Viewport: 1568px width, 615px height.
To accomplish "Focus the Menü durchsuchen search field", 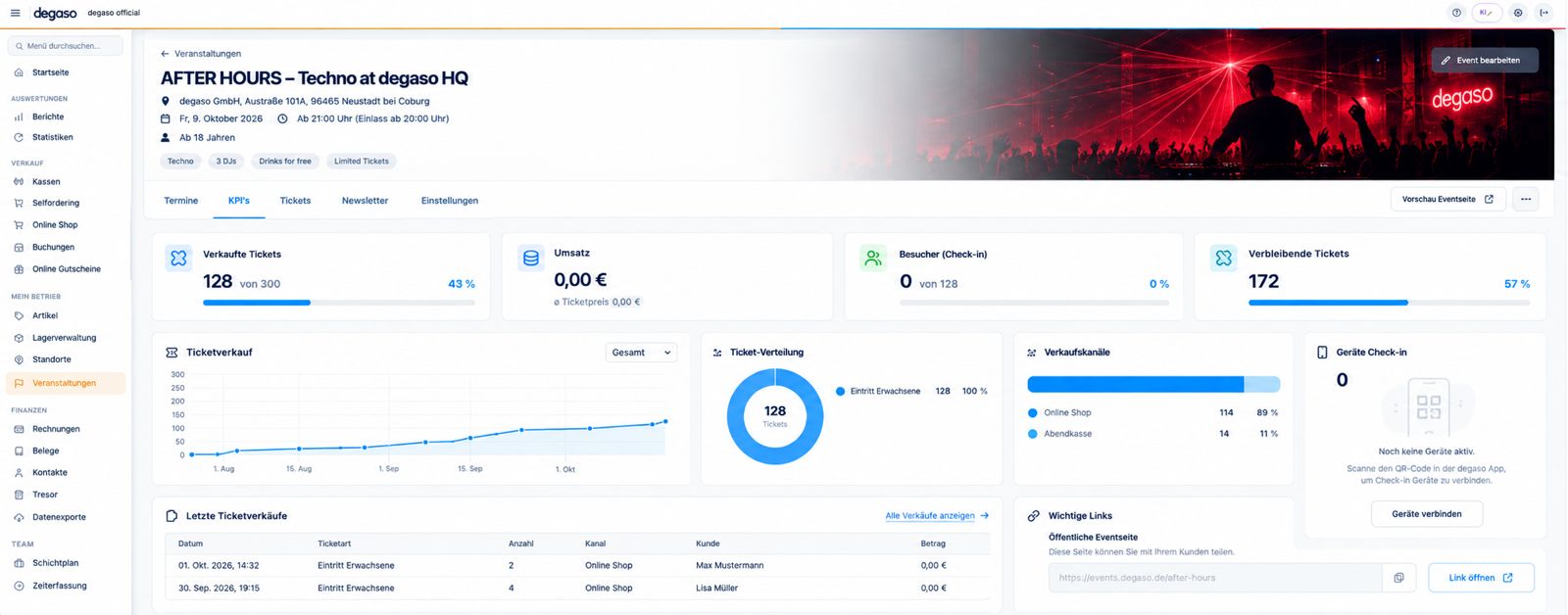I will [66, 46].
